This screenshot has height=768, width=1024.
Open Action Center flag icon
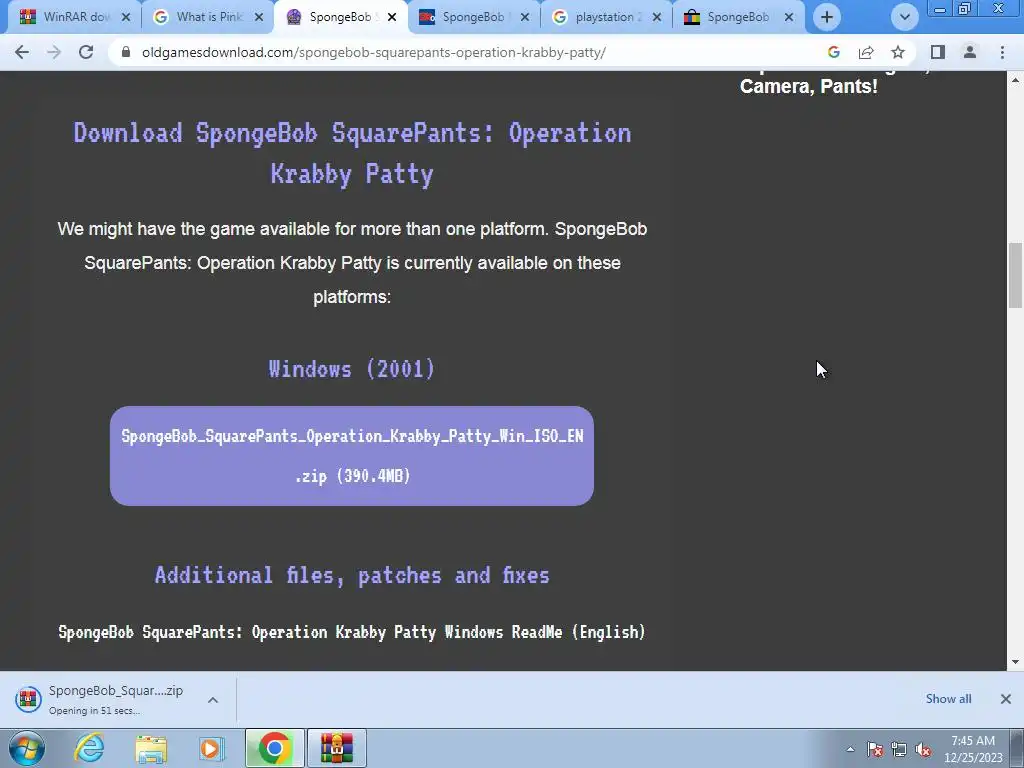(875, 749)
